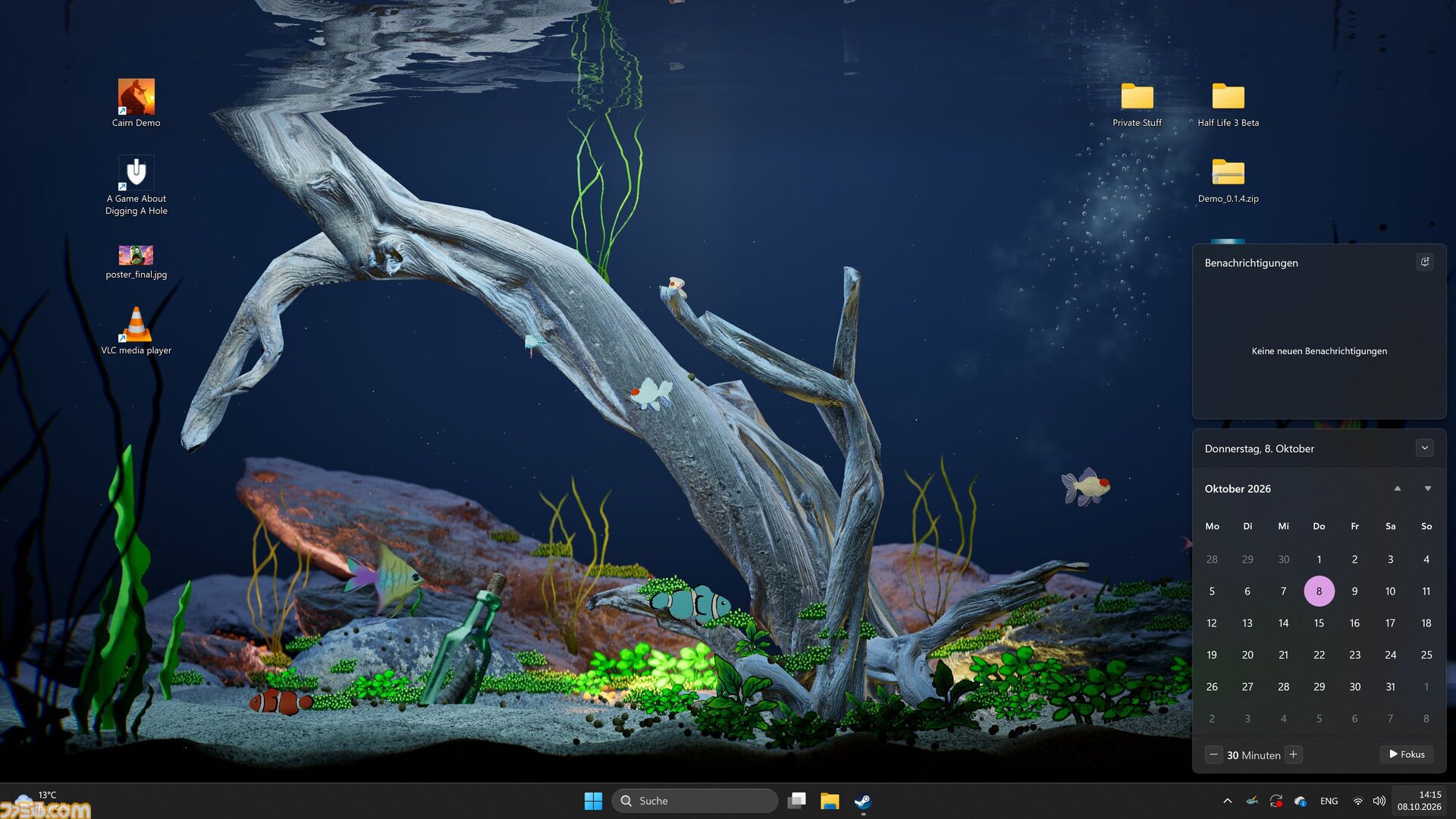Open Task View from the taskbar
The width and height of the screenshot is (1456, 819).
point(796,801)
